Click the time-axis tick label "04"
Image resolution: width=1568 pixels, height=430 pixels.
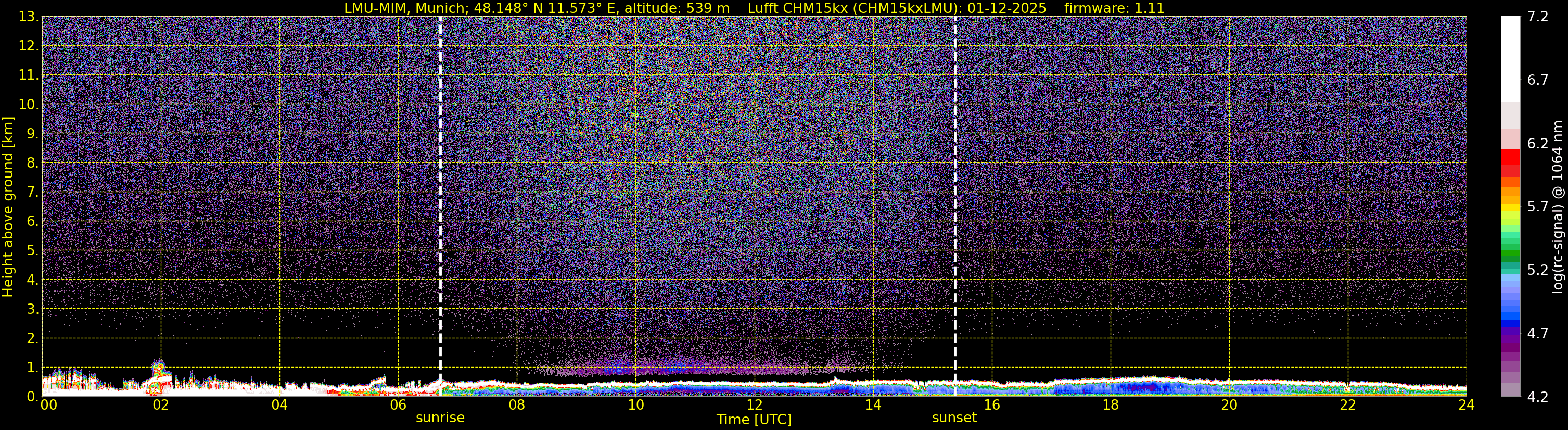279,405
